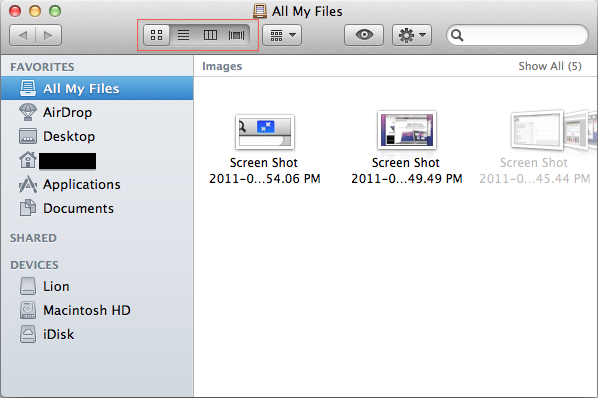This screenshot has width=598, height=398.
Task: Go forward with the right arrow
Action: 48,35
